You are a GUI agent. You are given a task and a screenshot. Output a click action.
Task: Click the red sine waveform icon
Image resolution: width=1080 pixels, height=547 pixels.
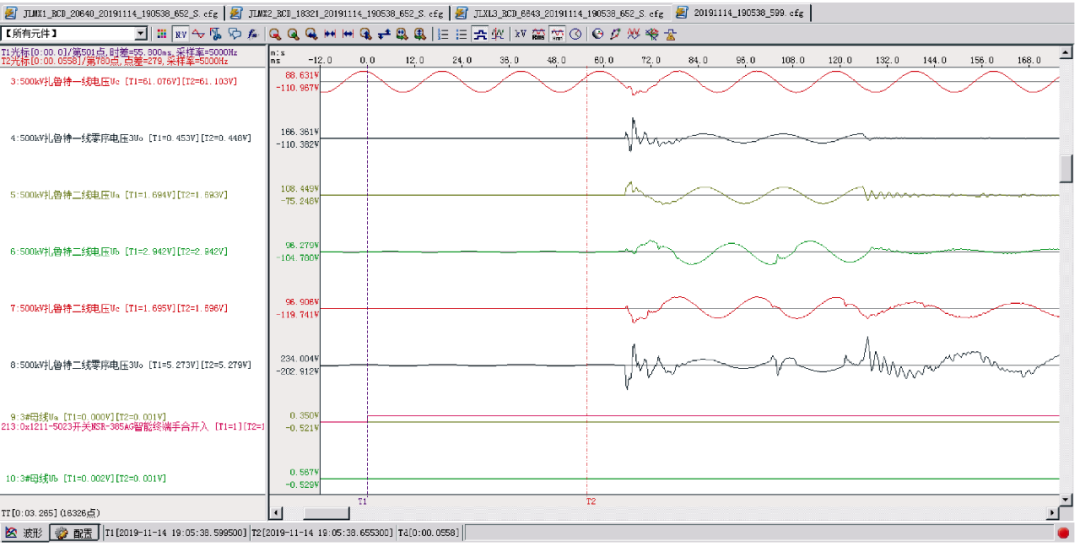[x=198, y=34]
